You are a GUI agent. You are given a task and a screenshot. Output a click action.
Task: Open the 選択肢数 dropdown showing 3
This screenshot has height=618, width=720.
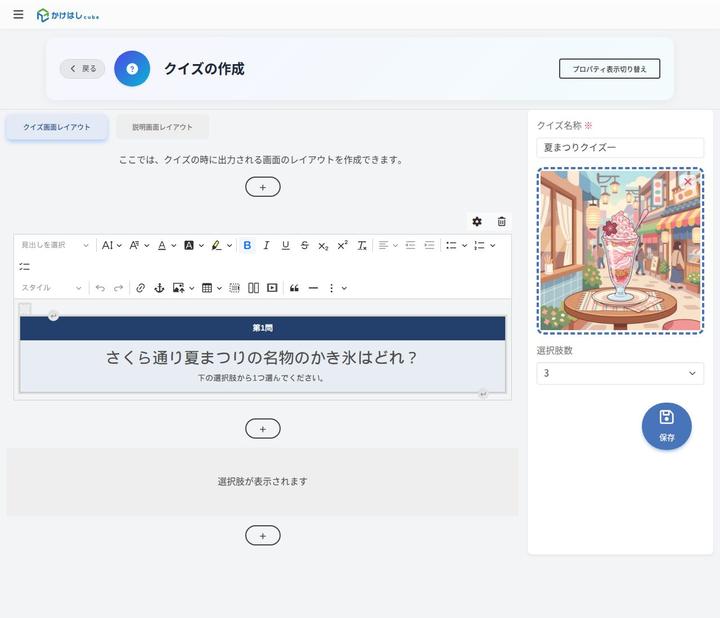coord(620,373)
